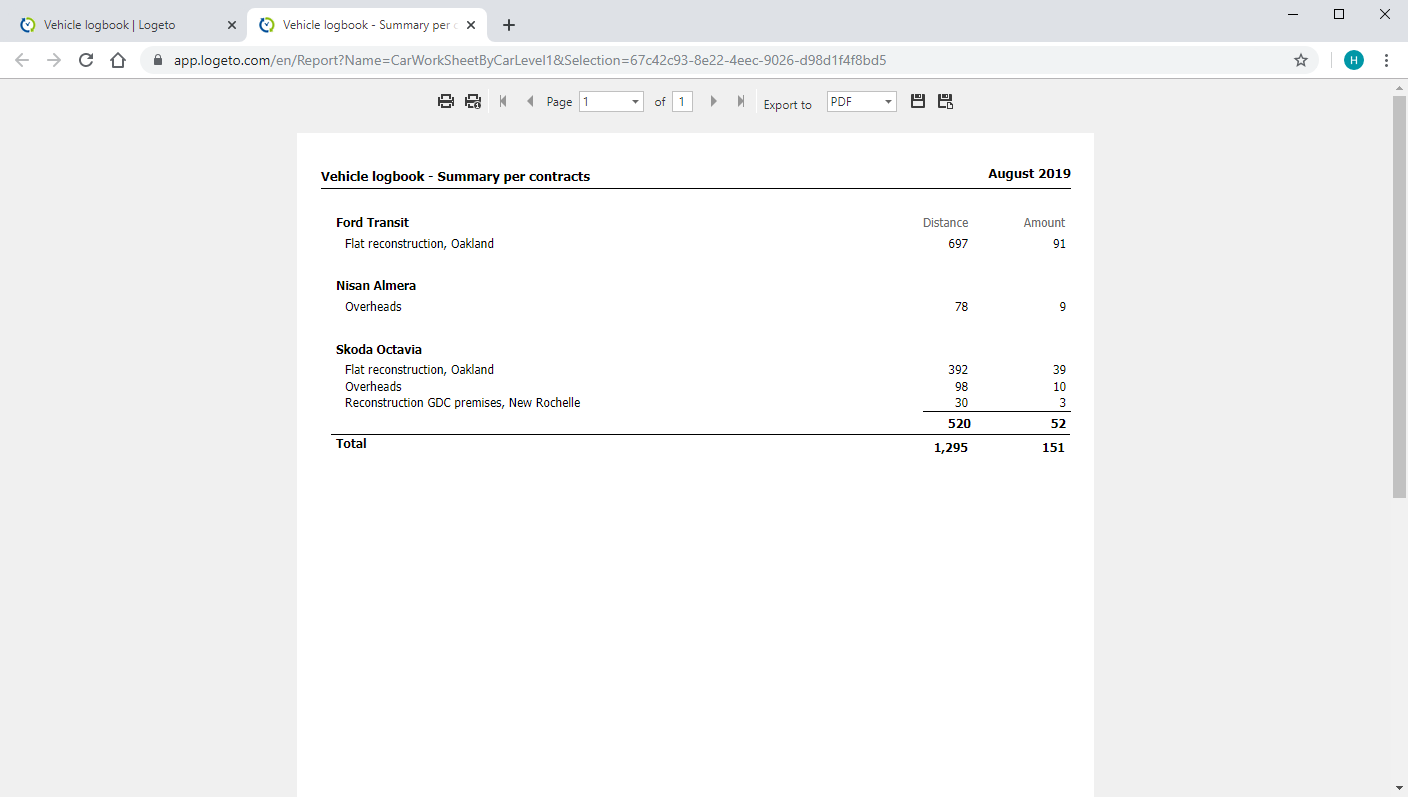Image resolution: width=1408 pixels, height=797 pixels.
Task: Click the Save export floppy icon
Action: [918, 101]
